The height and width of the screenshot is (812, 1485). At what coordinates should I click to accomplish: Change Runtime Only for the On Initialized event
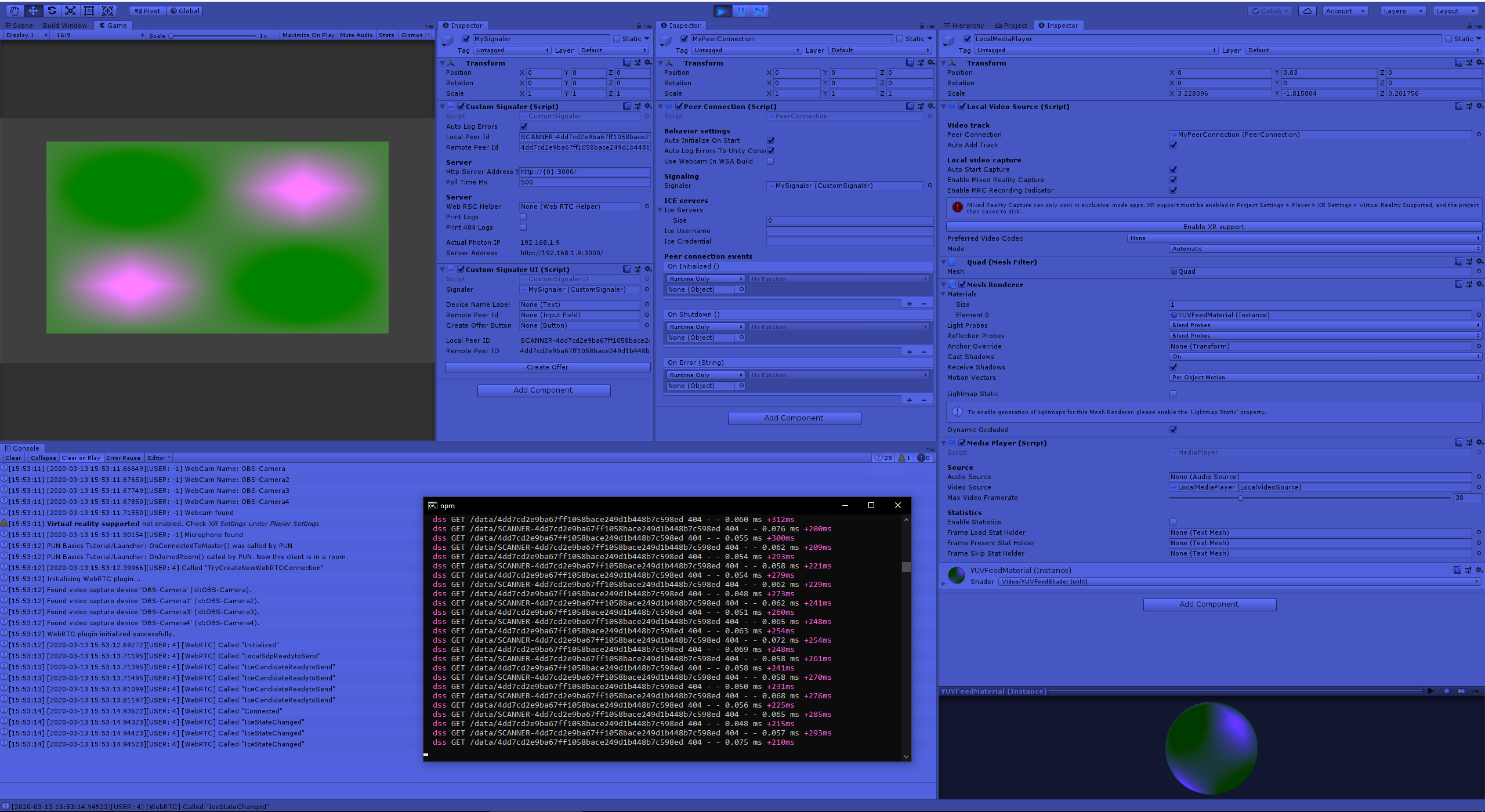tap(704, 278)
